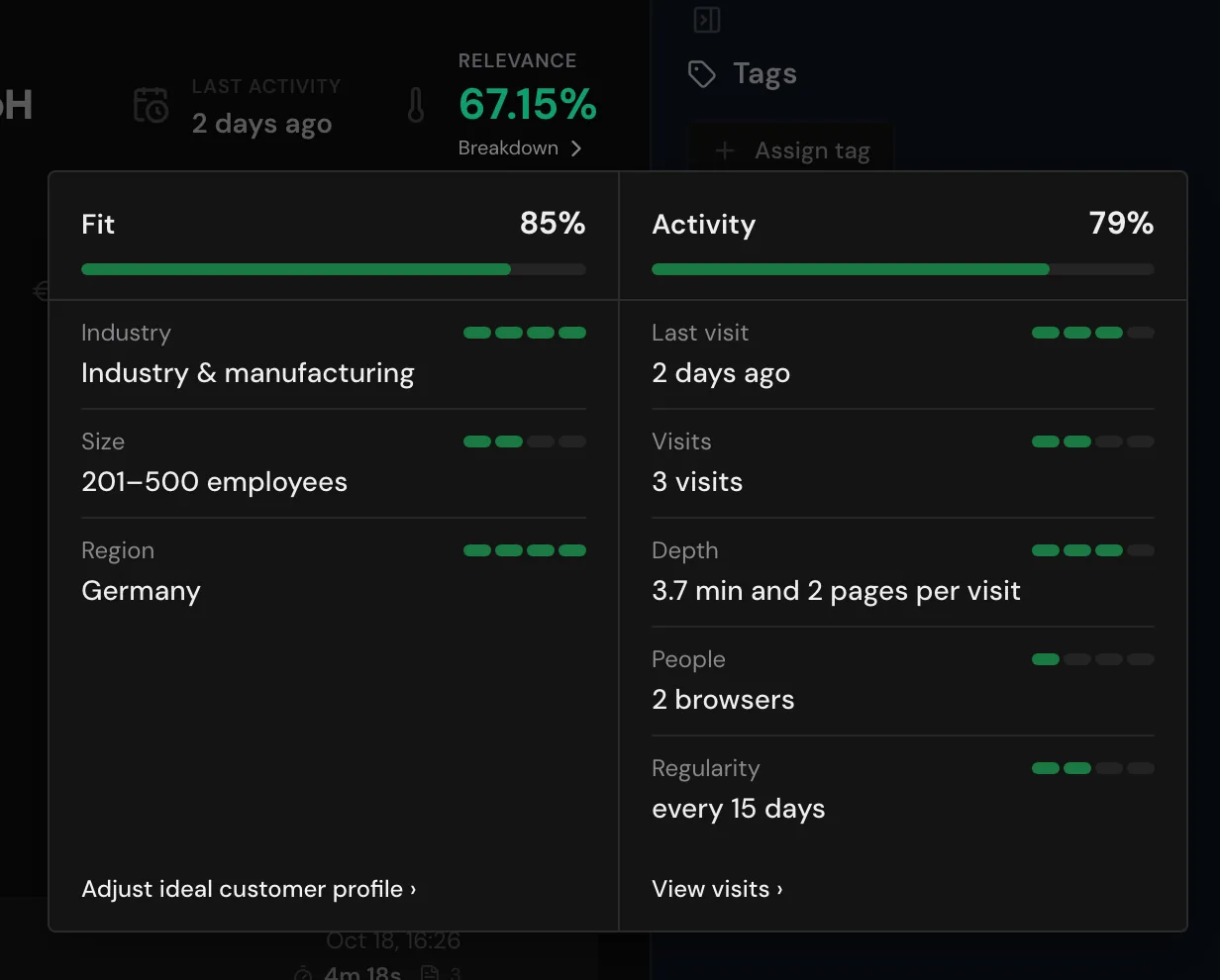Click the Assign tag button
Image resolution: width=1220 pixels, height=980 pixels.
792,150
